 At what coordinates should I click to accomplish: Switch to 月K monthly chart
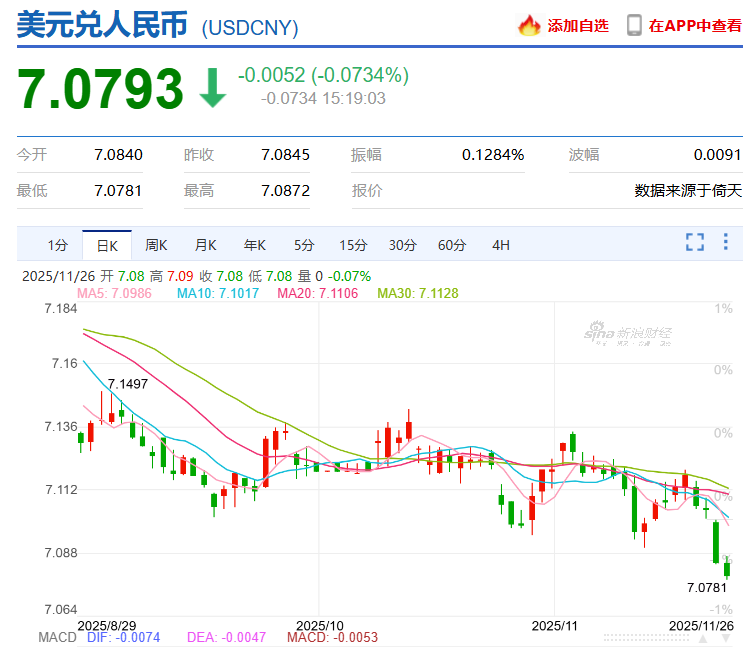[206, 245]
